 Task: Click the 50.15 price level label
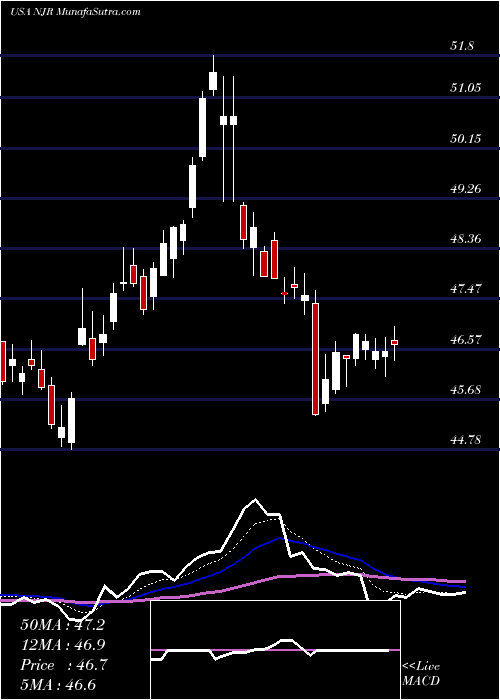465,138
